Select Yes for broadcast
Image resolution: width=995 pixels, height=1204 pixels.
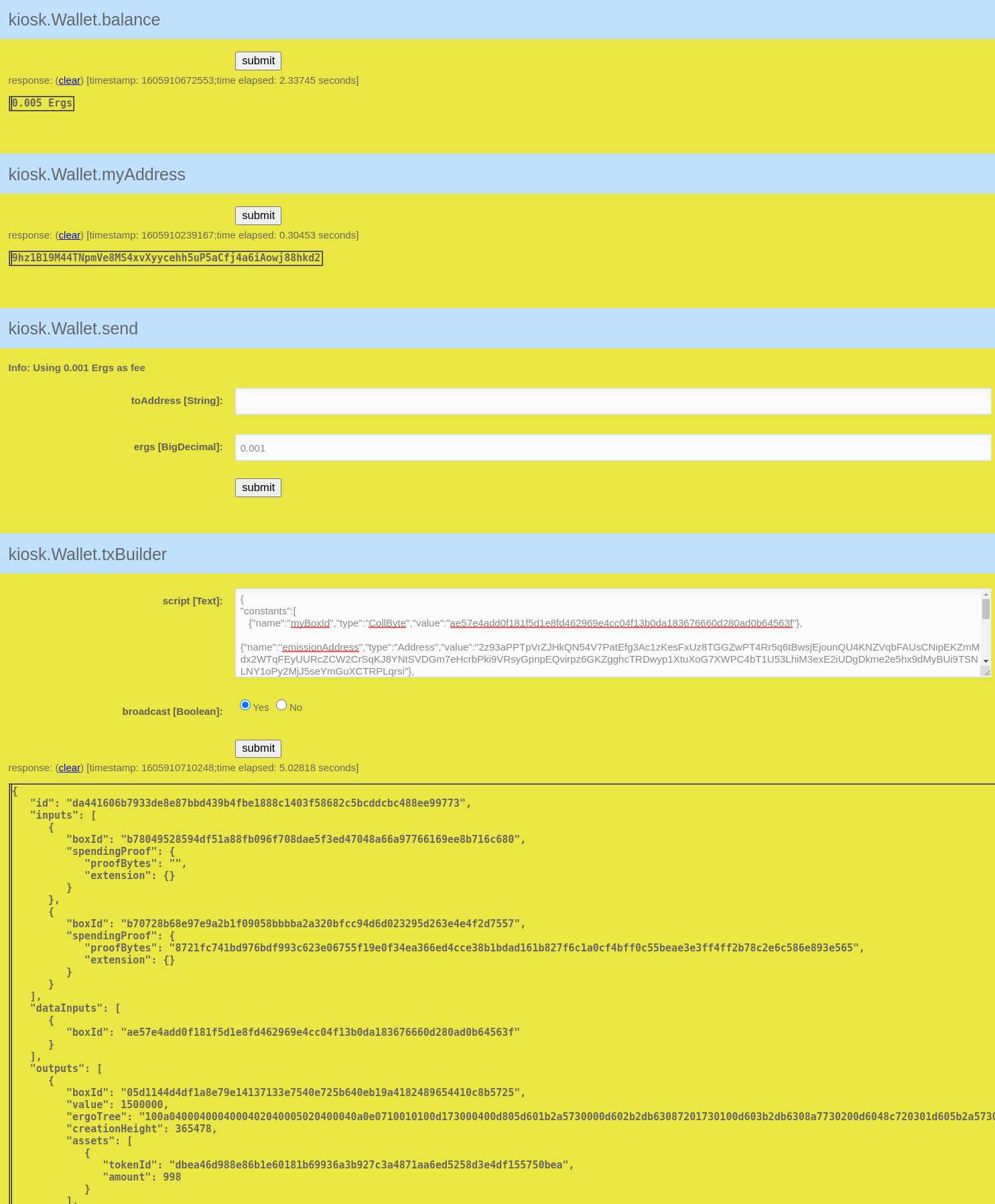245,705
